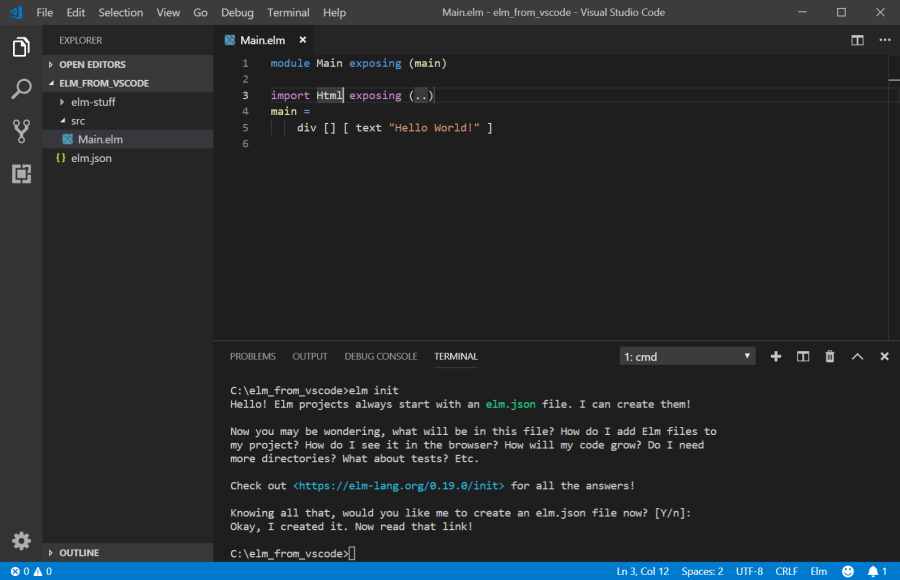The width and height of the screenshot is (900, 580).
Task: Click the Ln 3, Col 12 cursor position indicator
Action: 643,572
